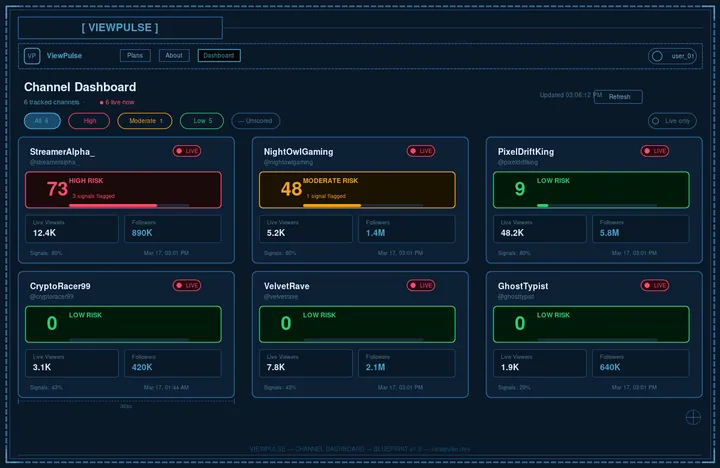Viewport: 720px width, 468px height.
Task: Click the VP logo icon
Action: pyautogui.click(x=32, y=56)
